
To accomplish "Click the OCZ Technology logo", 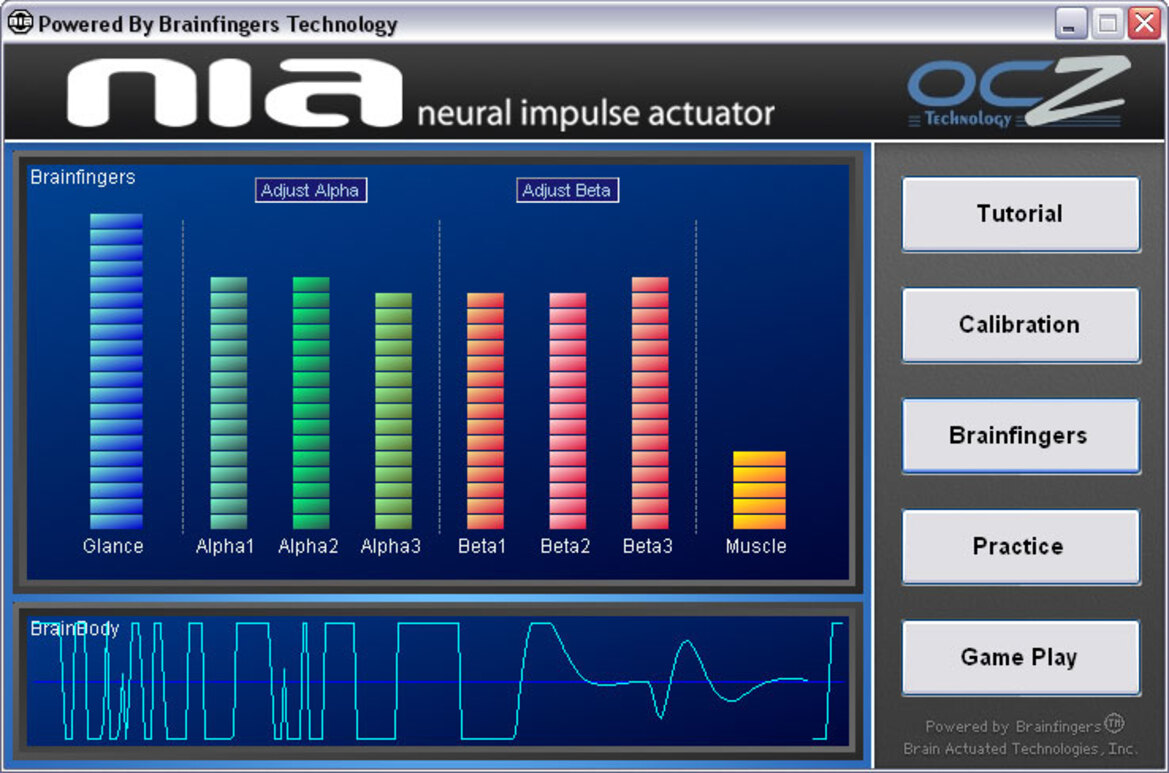I will click(1018, 91).
